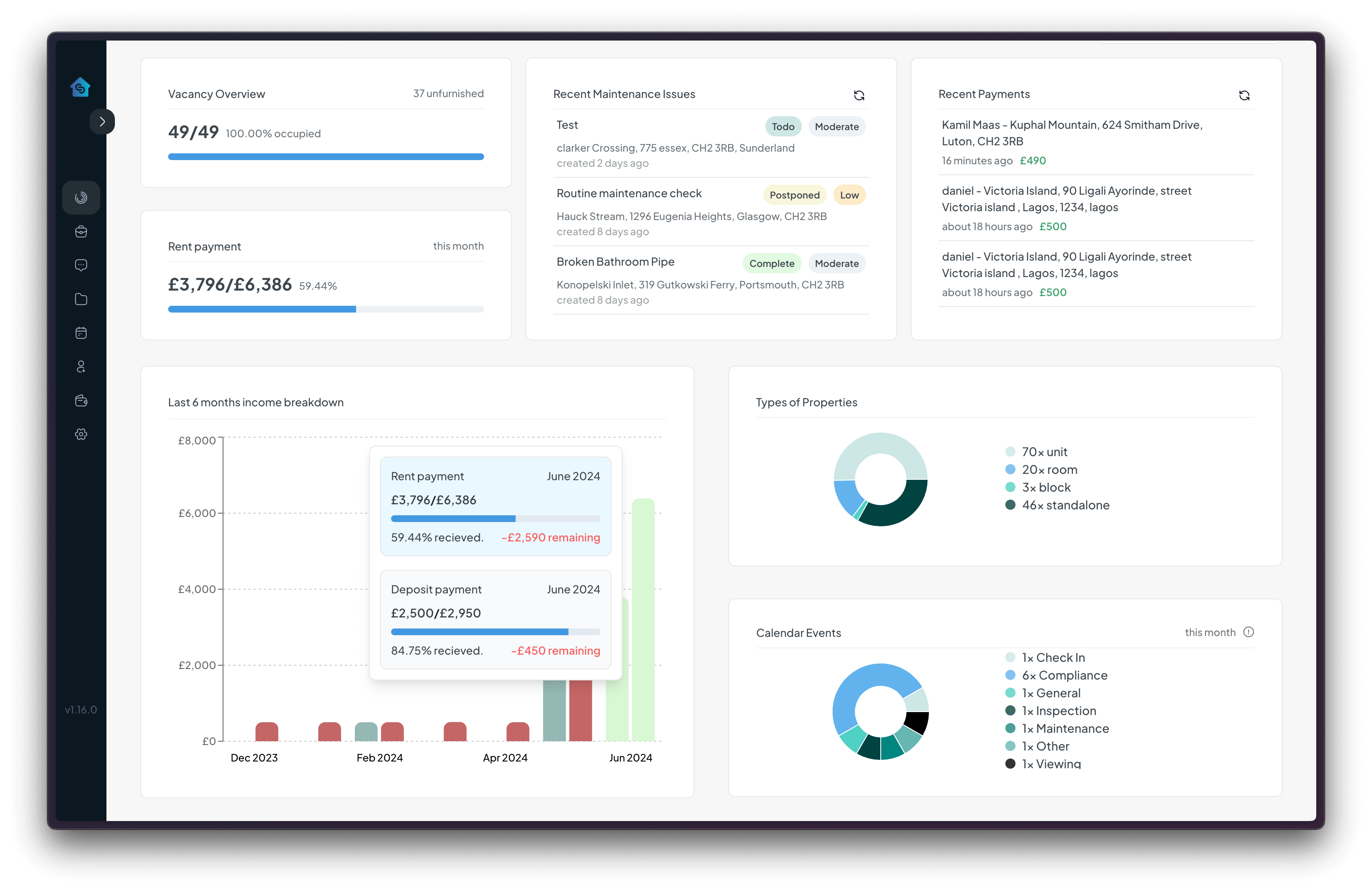Expand the sidebar with the chevron arrow
Image resolution: width=1372 pixels, height=892 pixels.
(102, 122)
